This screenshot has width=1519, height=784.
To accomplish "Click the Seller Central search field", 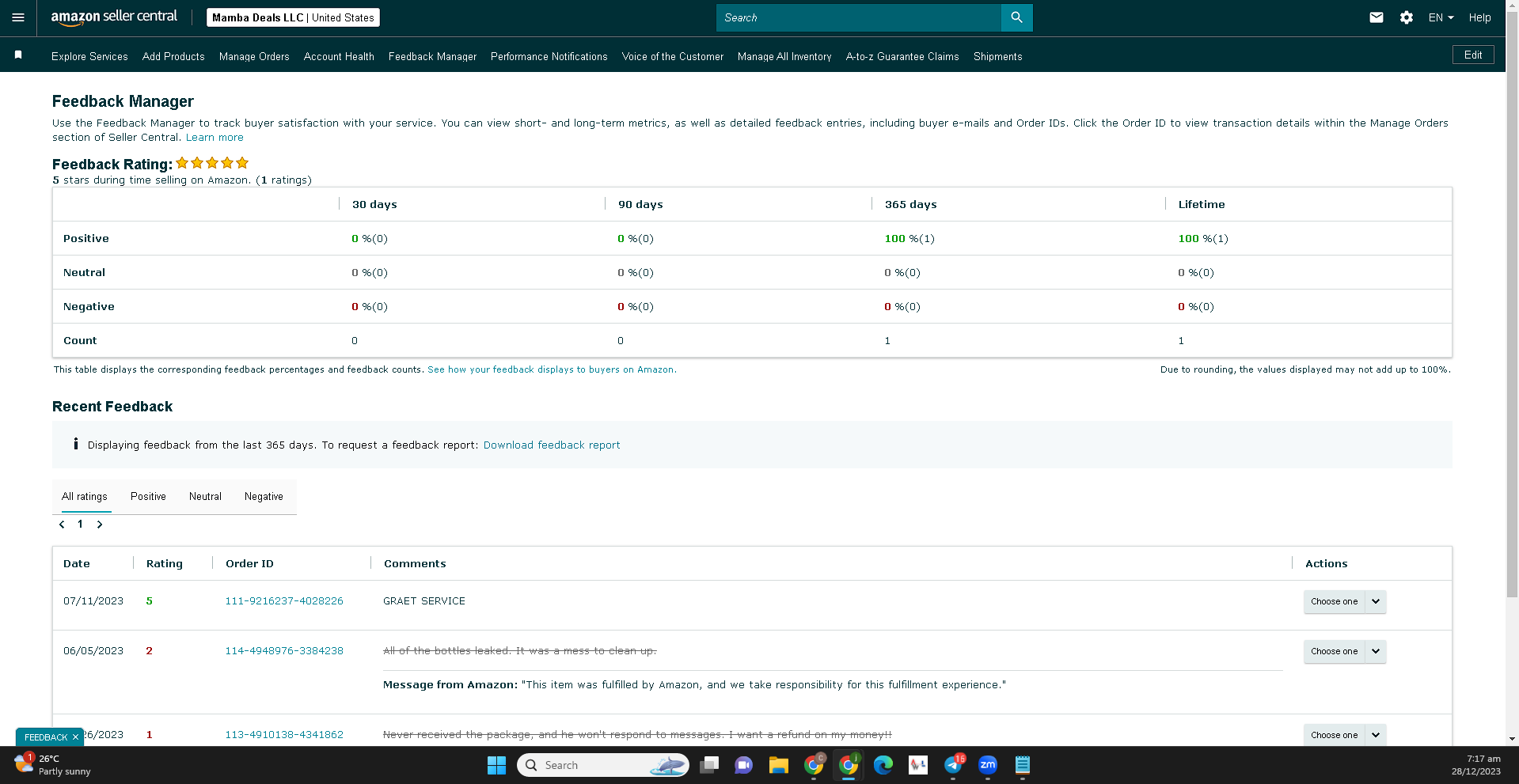I will click(859, 17).
